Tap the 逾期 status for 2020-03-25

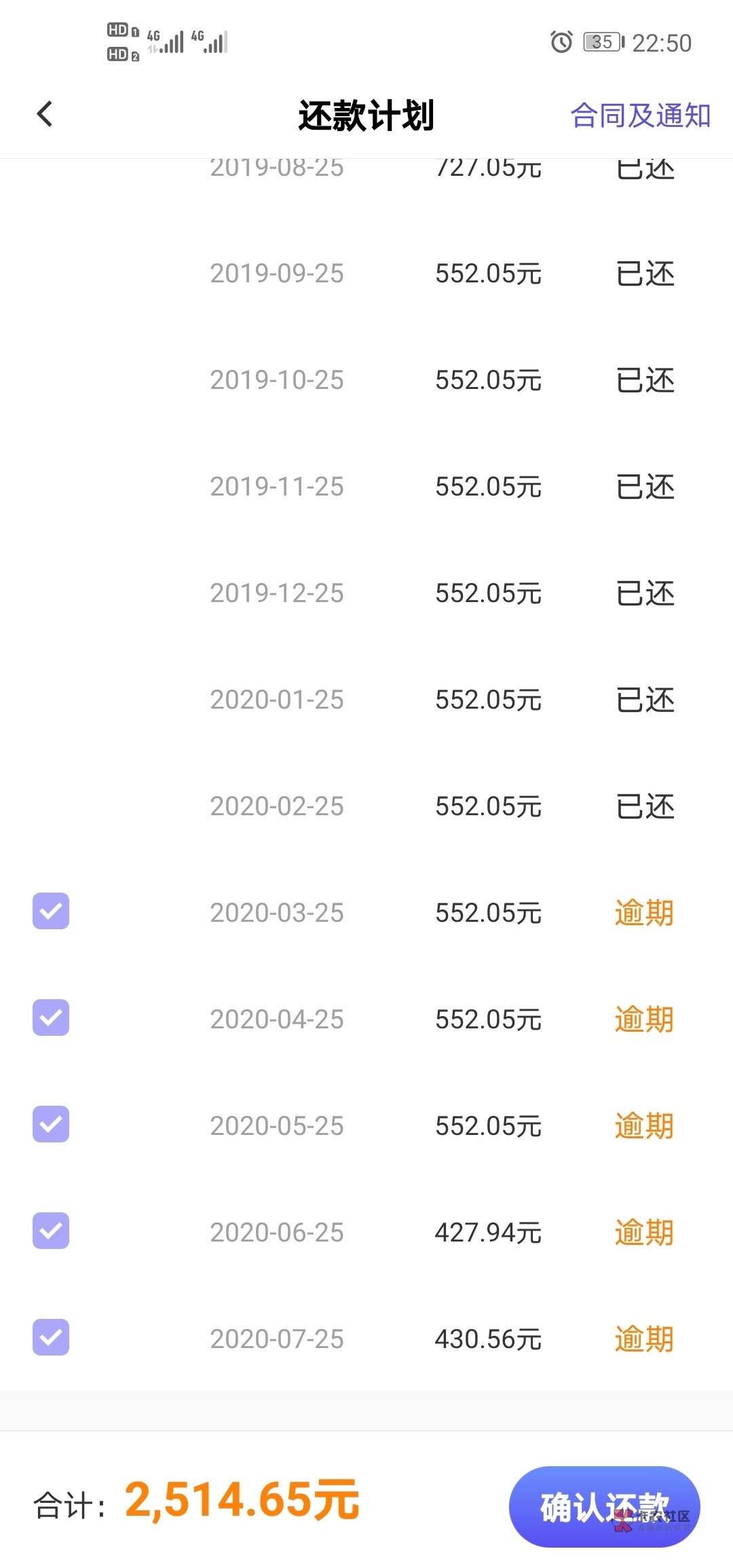(644, 913)
